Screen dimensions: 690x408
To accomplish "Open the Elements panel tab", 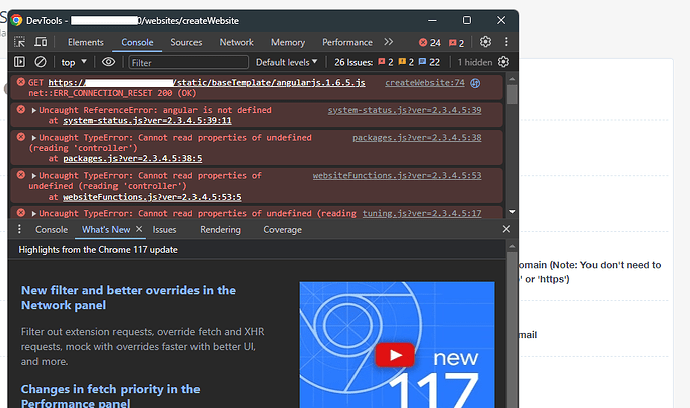I will pyautogui.click(x=85, y=42).
